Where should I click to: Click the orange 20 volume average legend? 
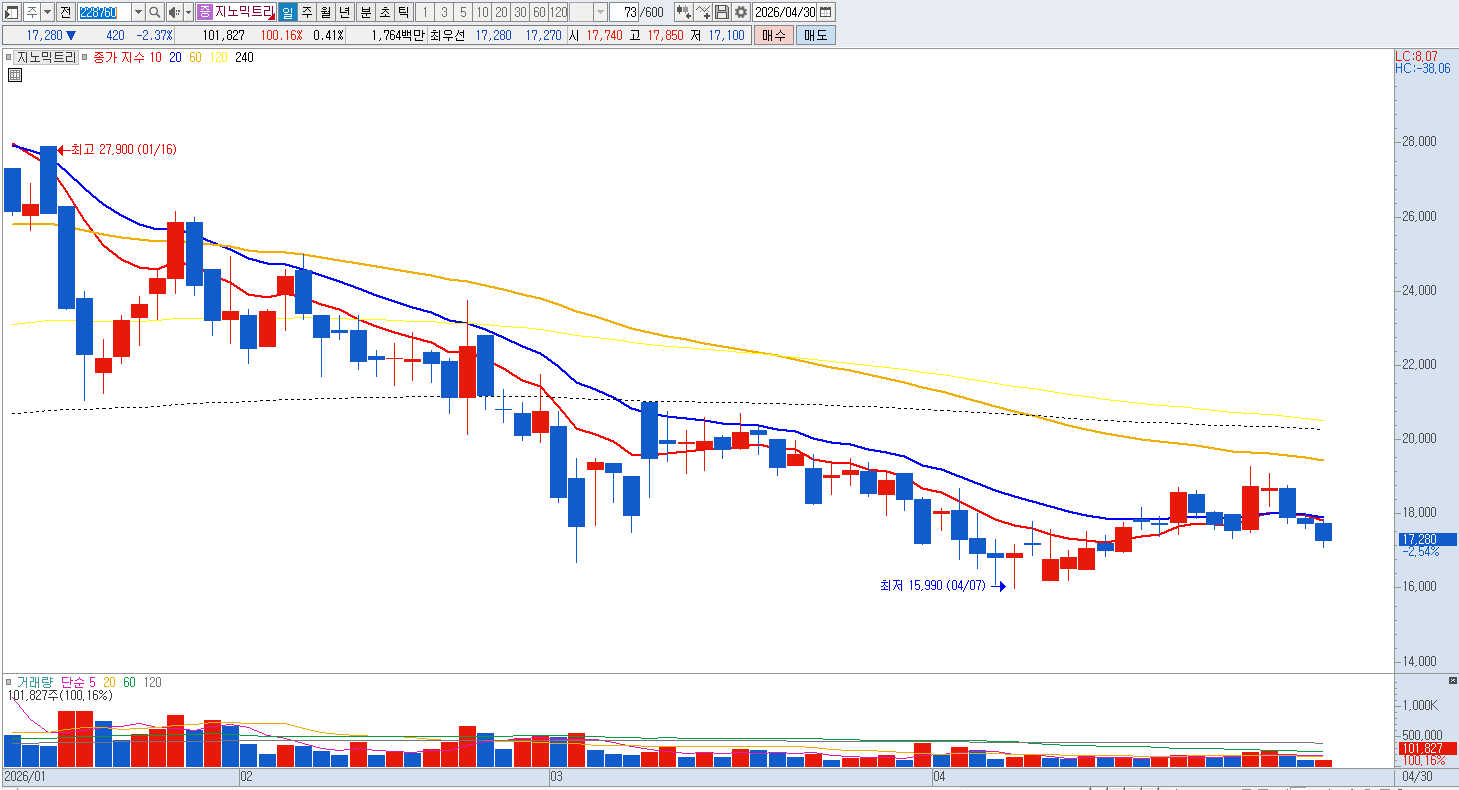(x=109, y=682)
